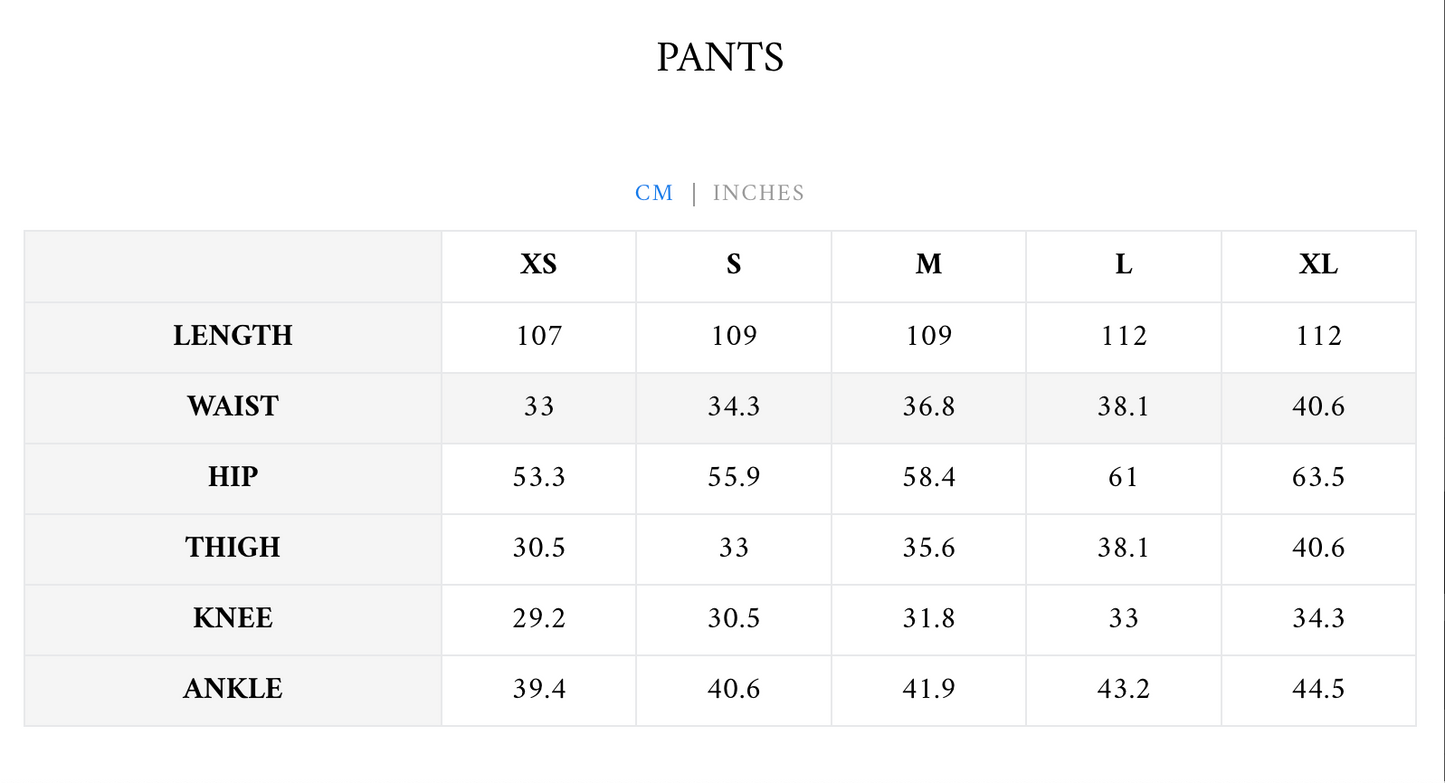
Task: Click the XS length value 107
Action: [539, 336]
